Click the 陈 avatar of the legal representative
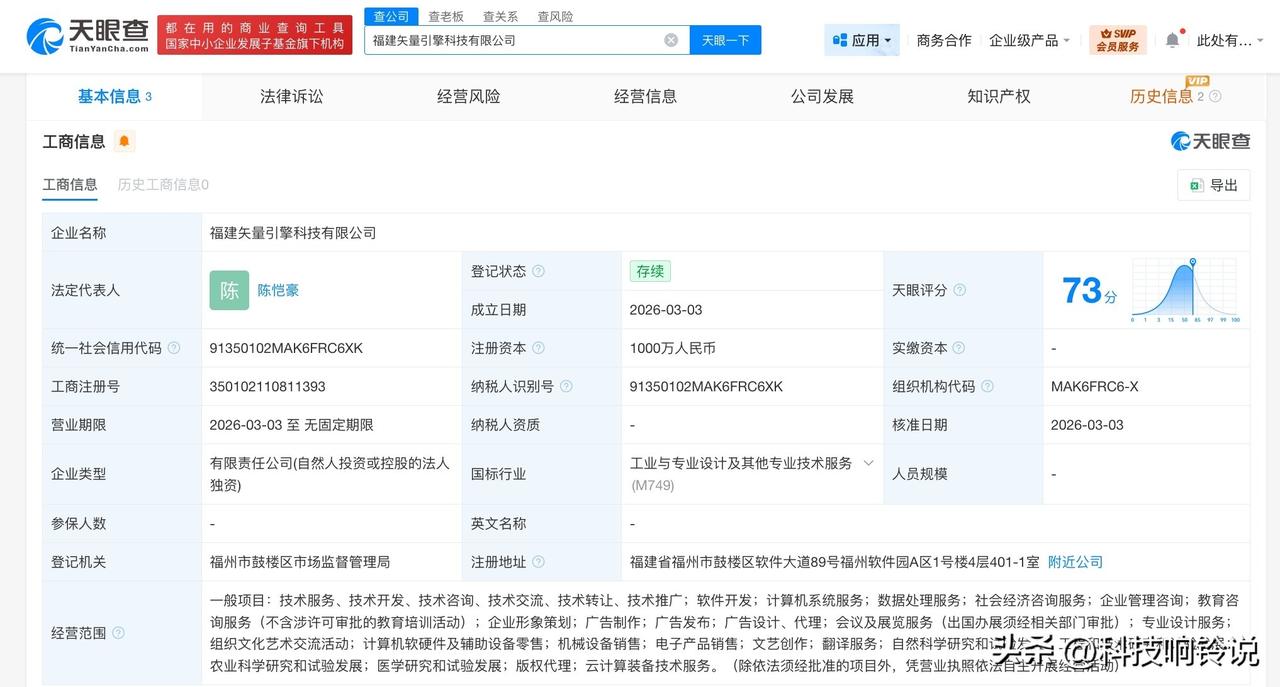 click(x=229, y=290)
